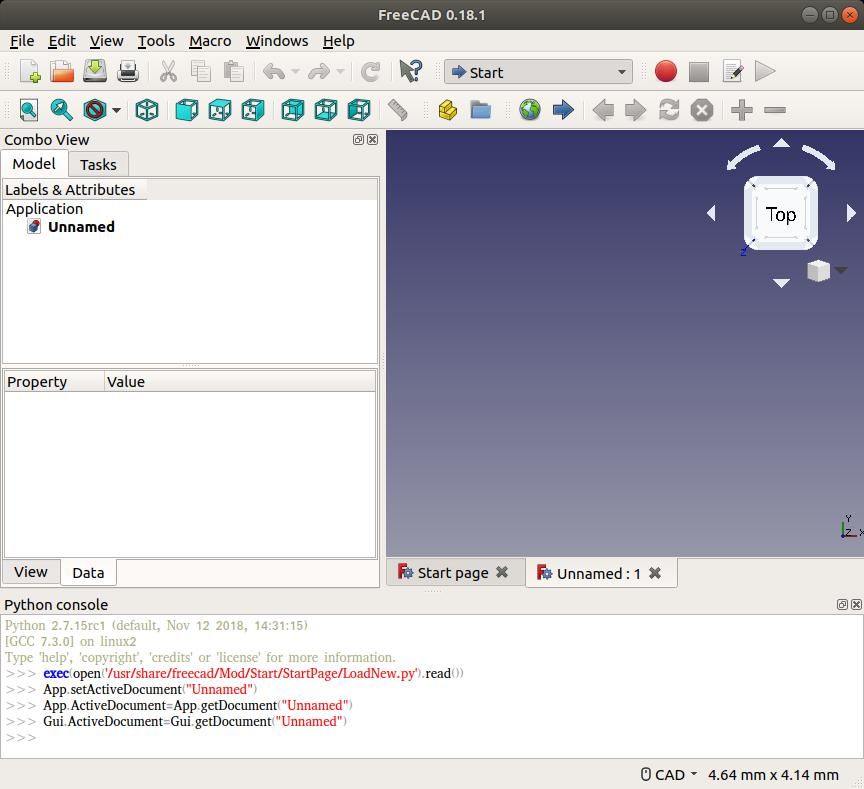Click the blue arrow next-page icon
864x789 pixels.
(x=563, y=110)
